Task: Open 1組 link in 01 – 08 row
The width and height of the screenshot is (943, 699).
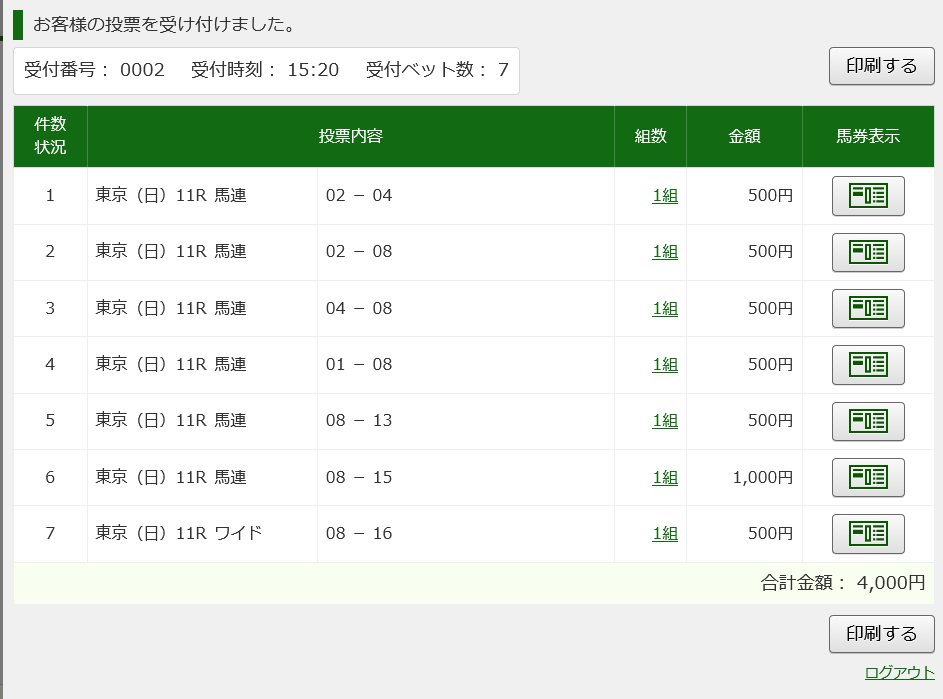Action: pos(665,364)
